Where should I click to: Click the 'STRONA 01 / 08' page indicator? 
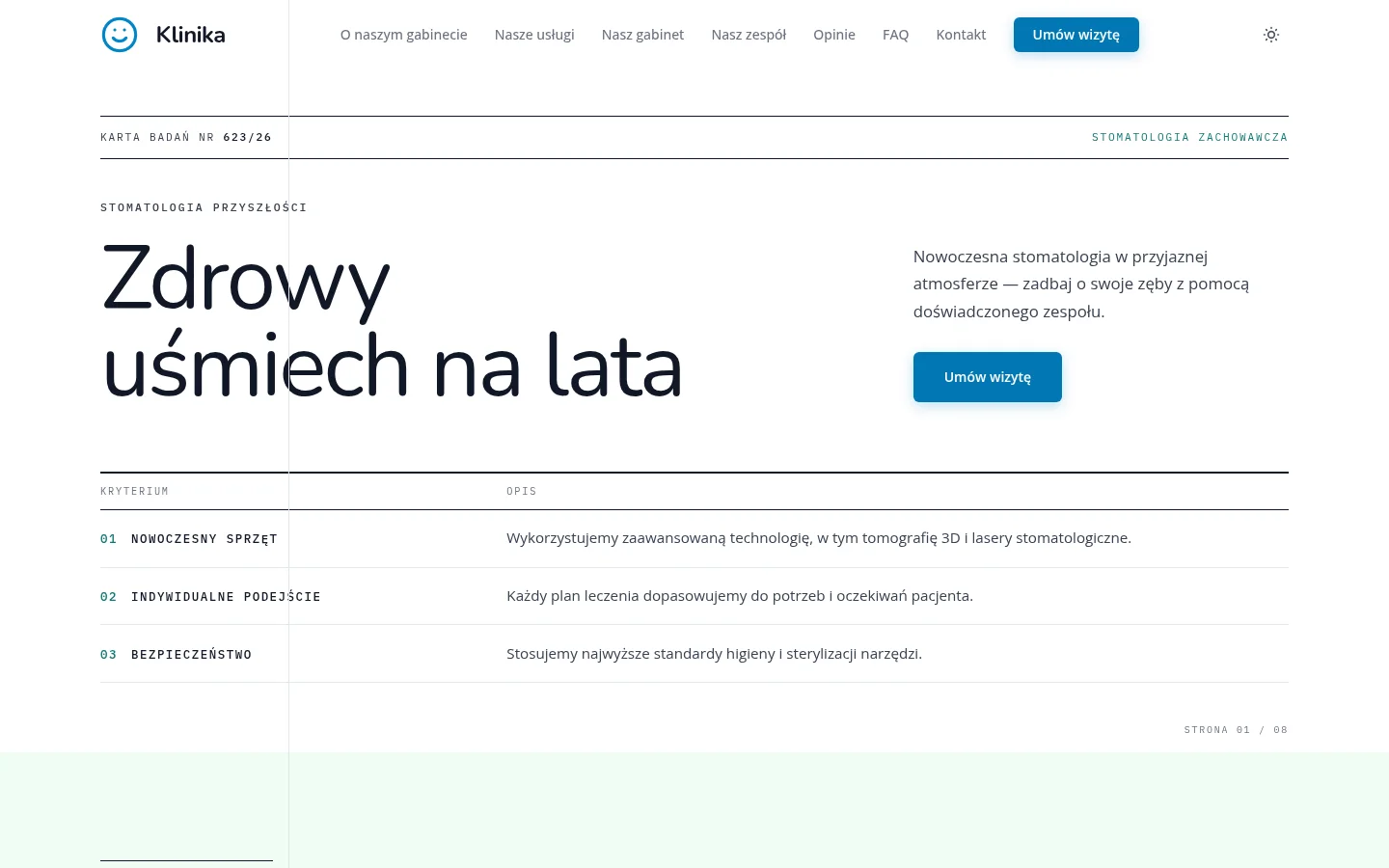click(1236, 730)
